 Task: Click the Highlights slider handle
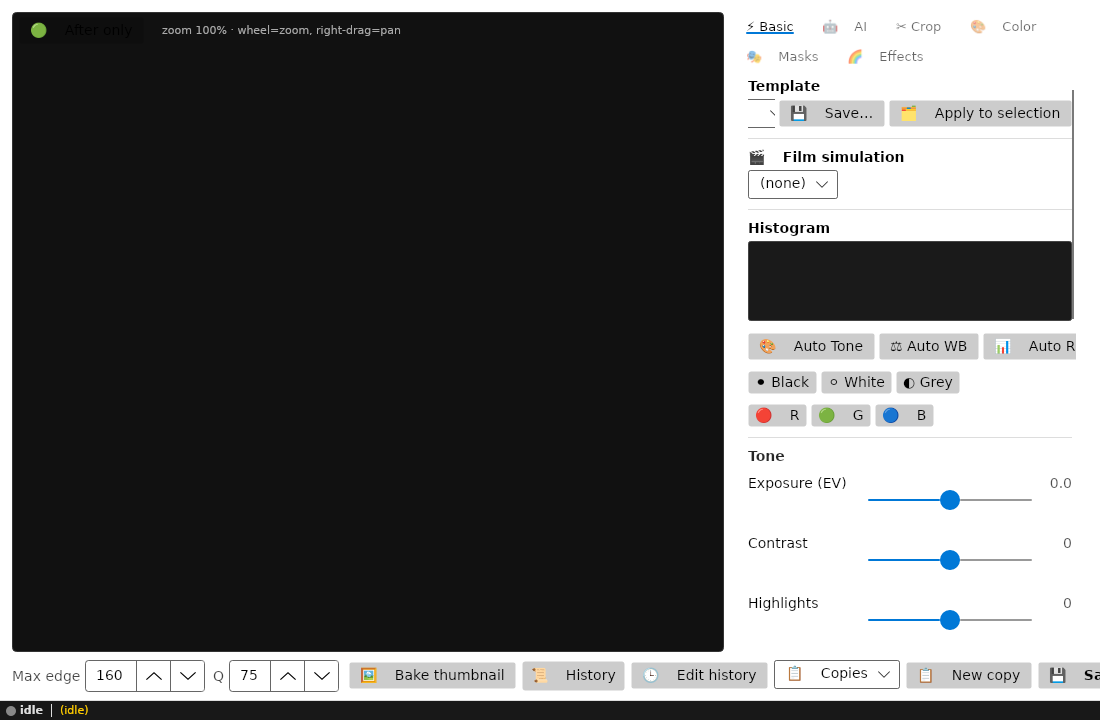coord(950,620)
